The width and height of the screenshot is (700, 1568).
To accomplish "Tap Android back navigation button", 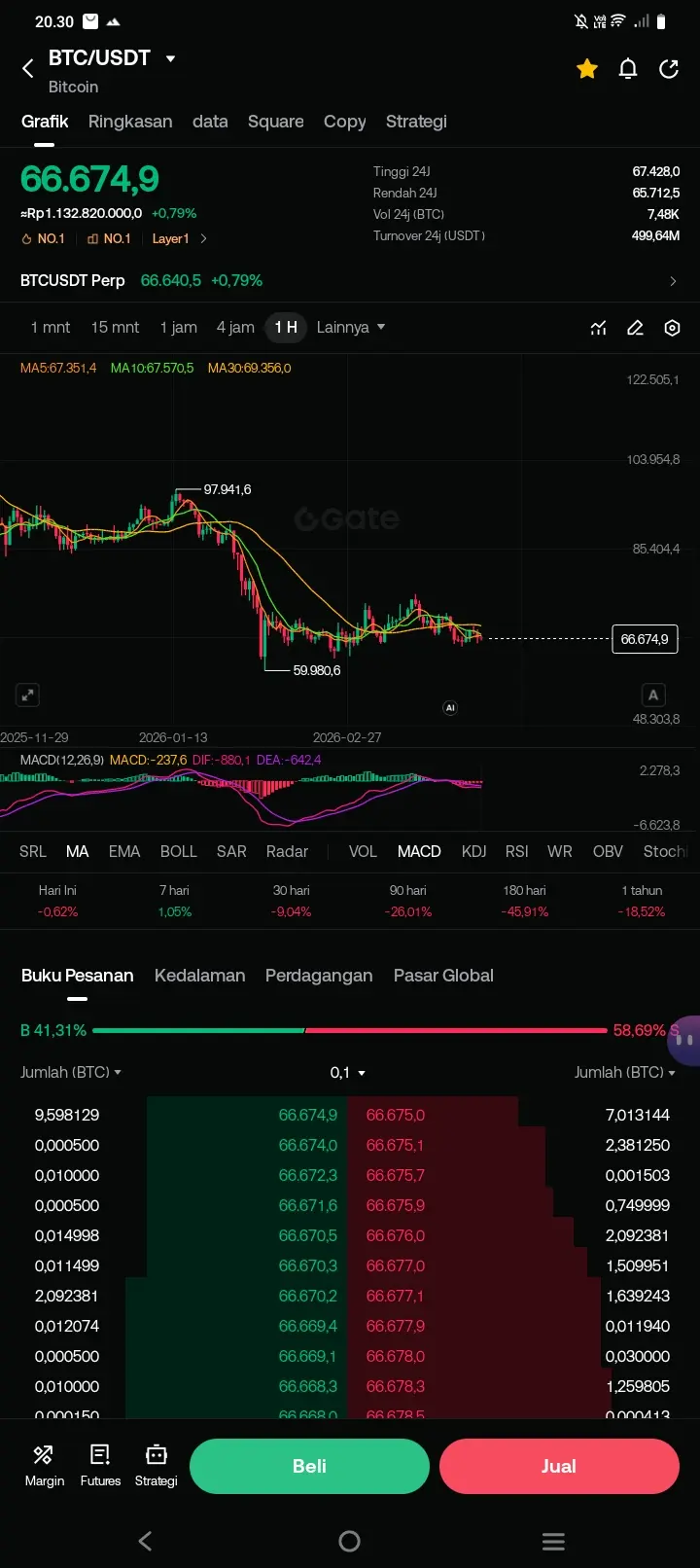I will click(x=146, y=1541).
